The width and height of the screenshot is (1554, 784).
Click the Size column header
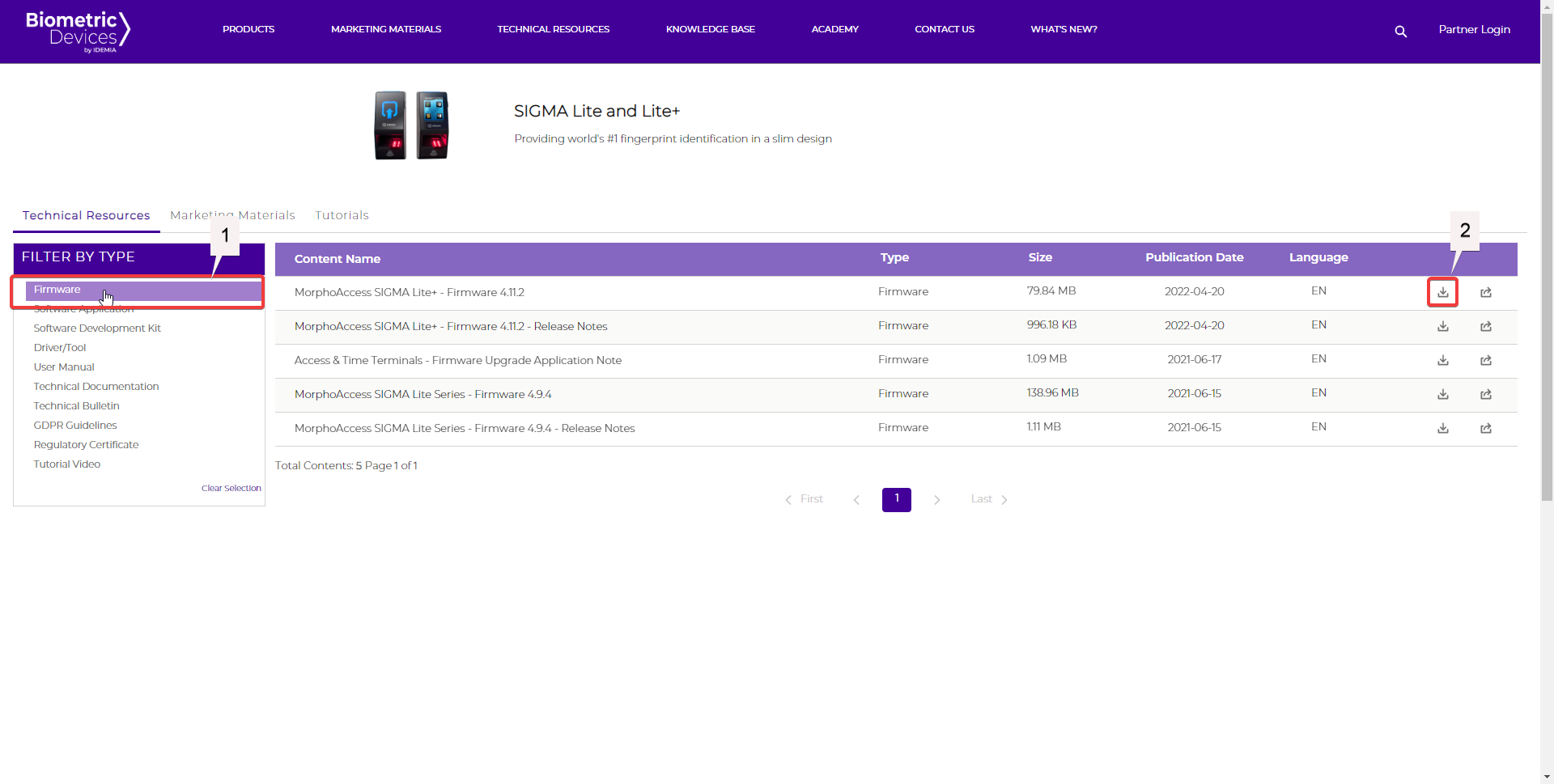1040,257
